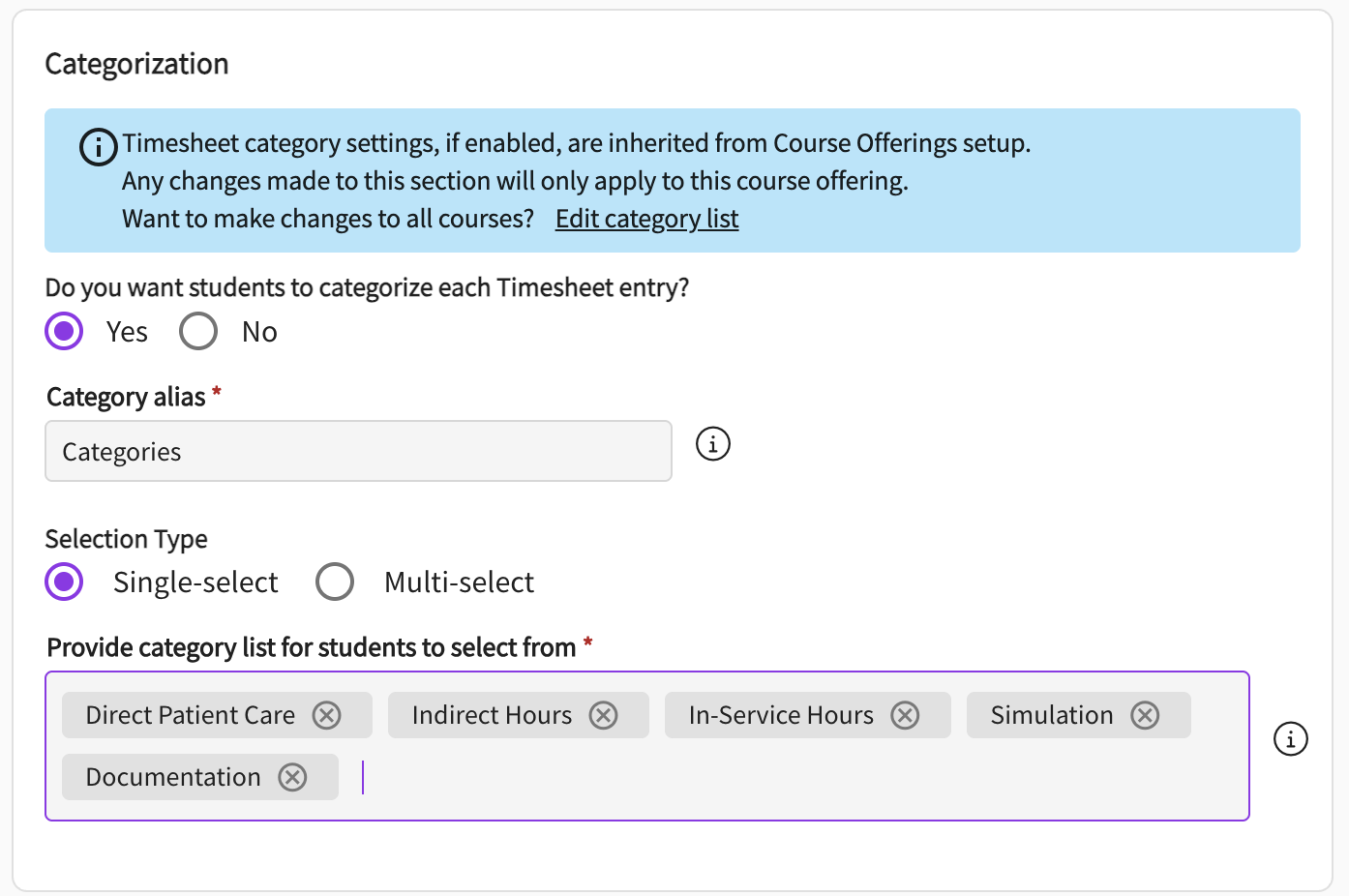Viewport: 1349px width, 896px height.
Task: Click the In-Service Hours tag label
Action: (781, 715)
